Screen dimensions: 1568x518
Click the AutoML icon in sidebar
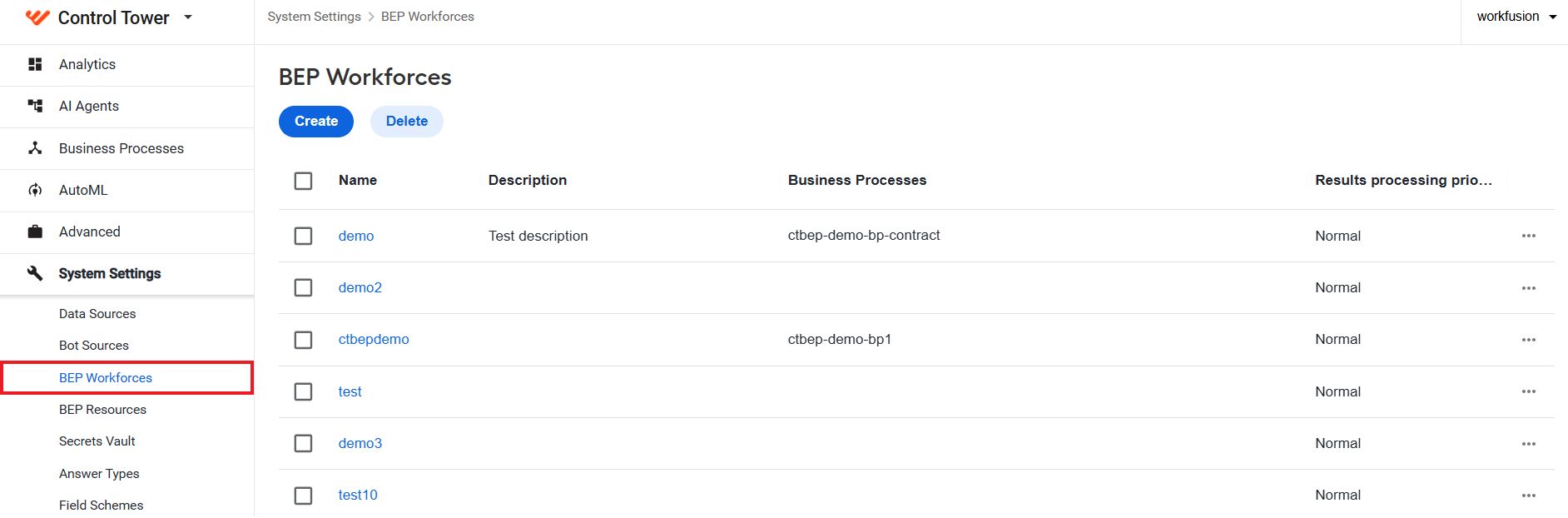click(x=35, y=190)
